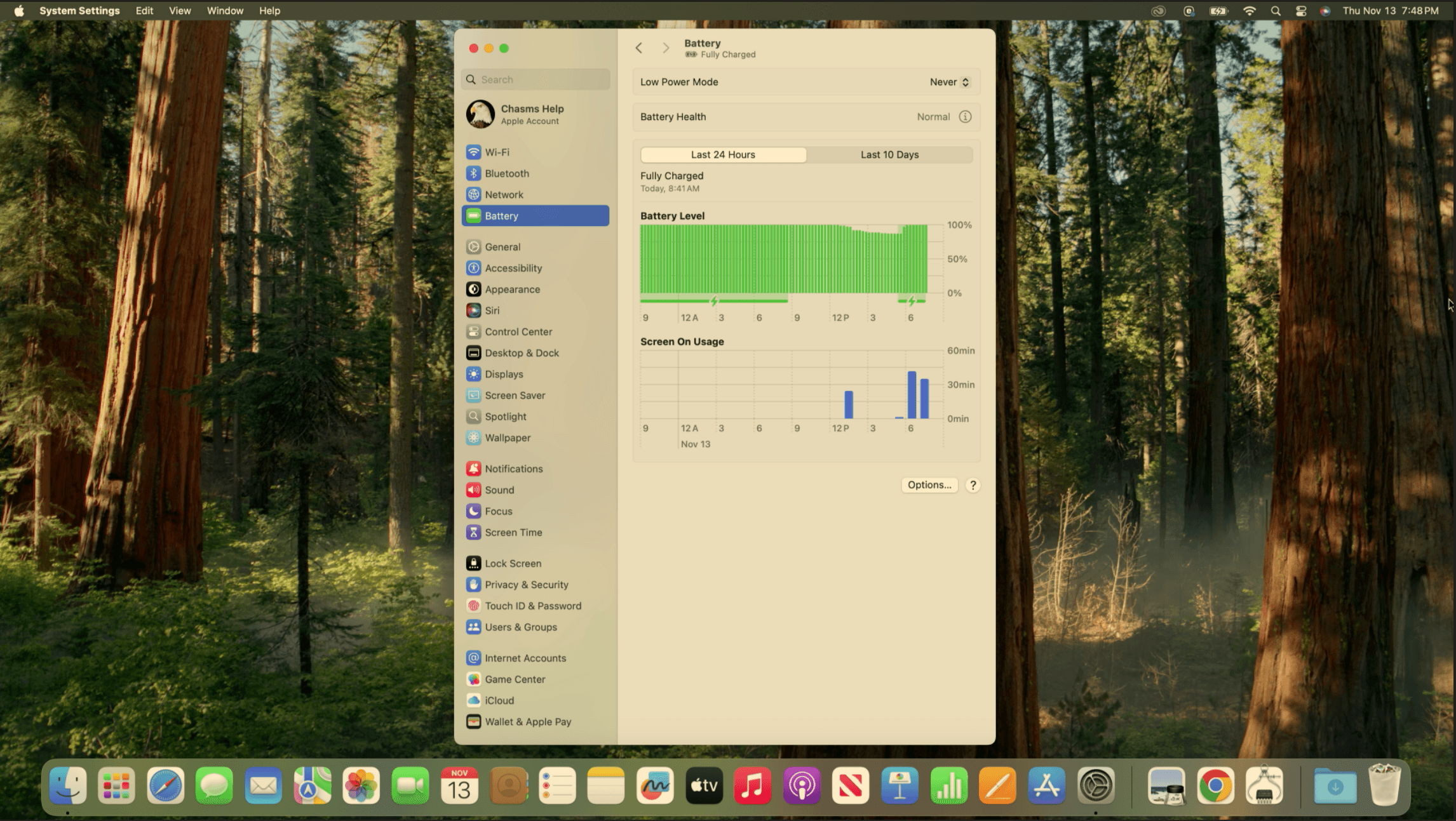The image size is (1456, 821).
Task: Open Low Power Mode Never dropdown
Action: 949,82
